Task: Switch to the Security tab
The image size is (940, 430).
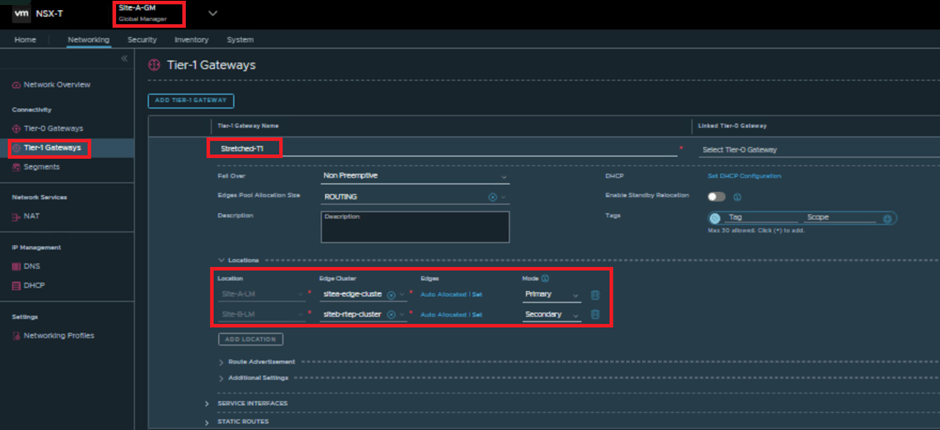Action: coord(142,40)
